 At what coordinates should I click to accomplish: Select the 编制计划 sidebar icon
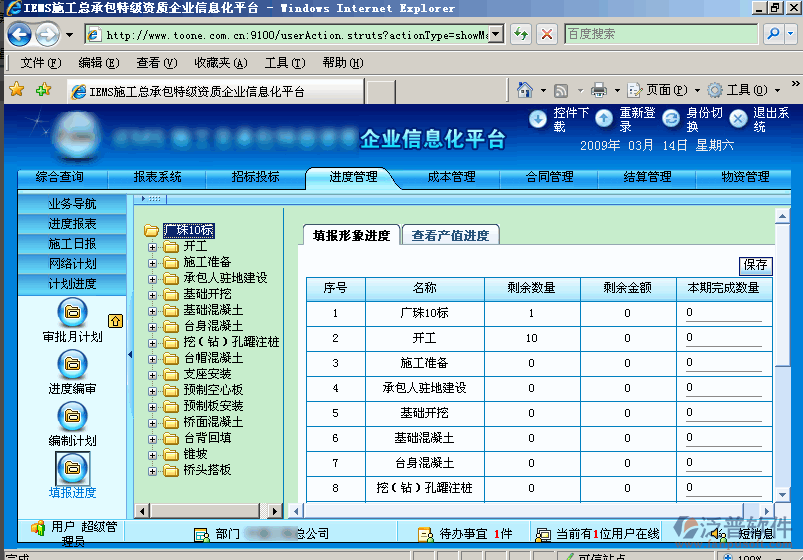pyautogui.click(x=72, y=416)
